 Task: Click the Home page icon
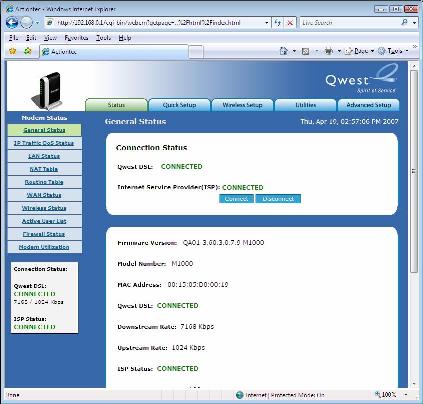[x=284, y=51]
